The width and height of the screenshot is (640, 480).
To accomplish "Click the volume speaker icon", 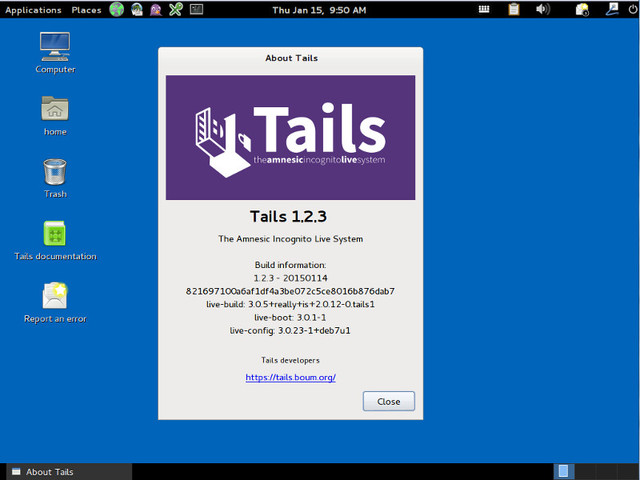I will 542,9.
